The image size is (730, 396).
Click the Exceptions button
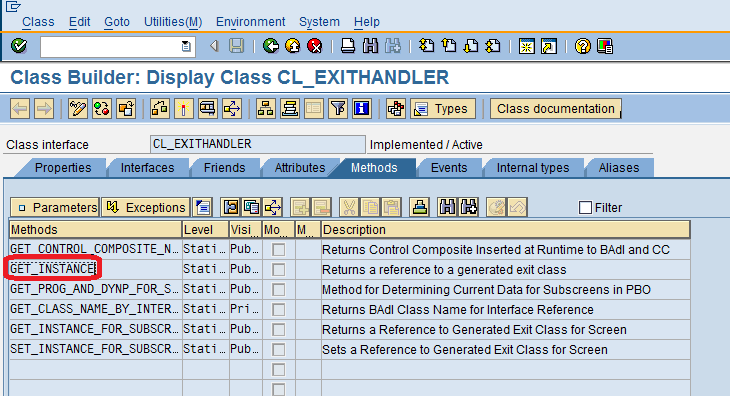pyautogui.click(x=145, y=208)
